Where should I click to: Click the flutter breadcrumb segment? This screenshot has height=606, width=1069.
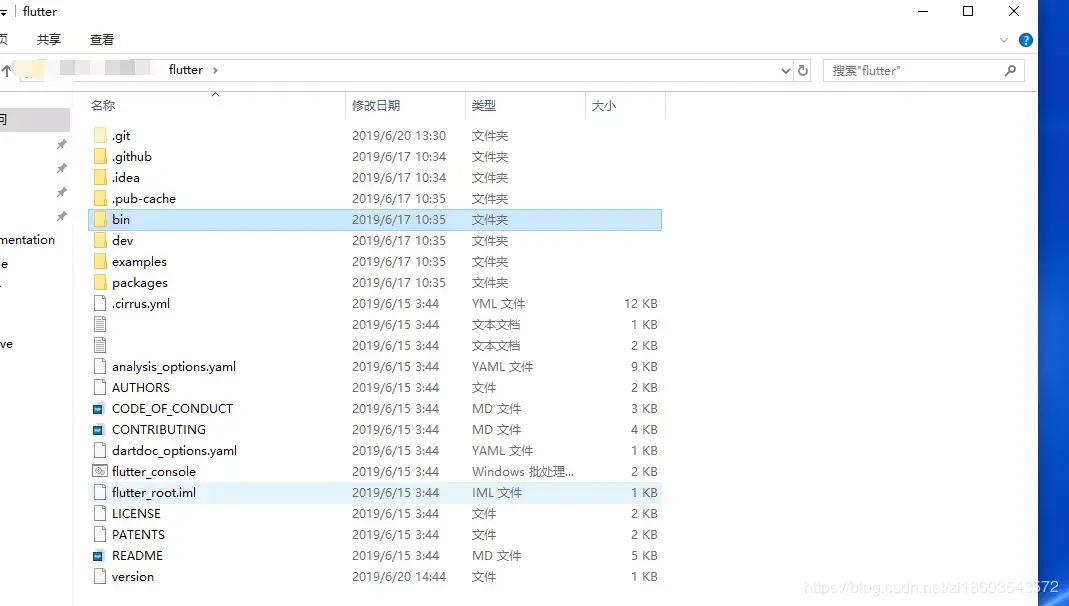tap(185, 70)
